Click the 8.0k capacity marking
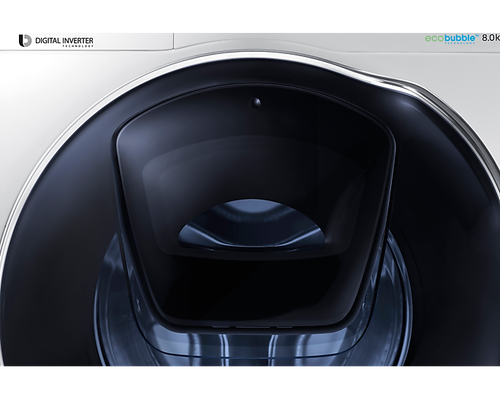This screenshot has width=500, height=400. (490, 38)
